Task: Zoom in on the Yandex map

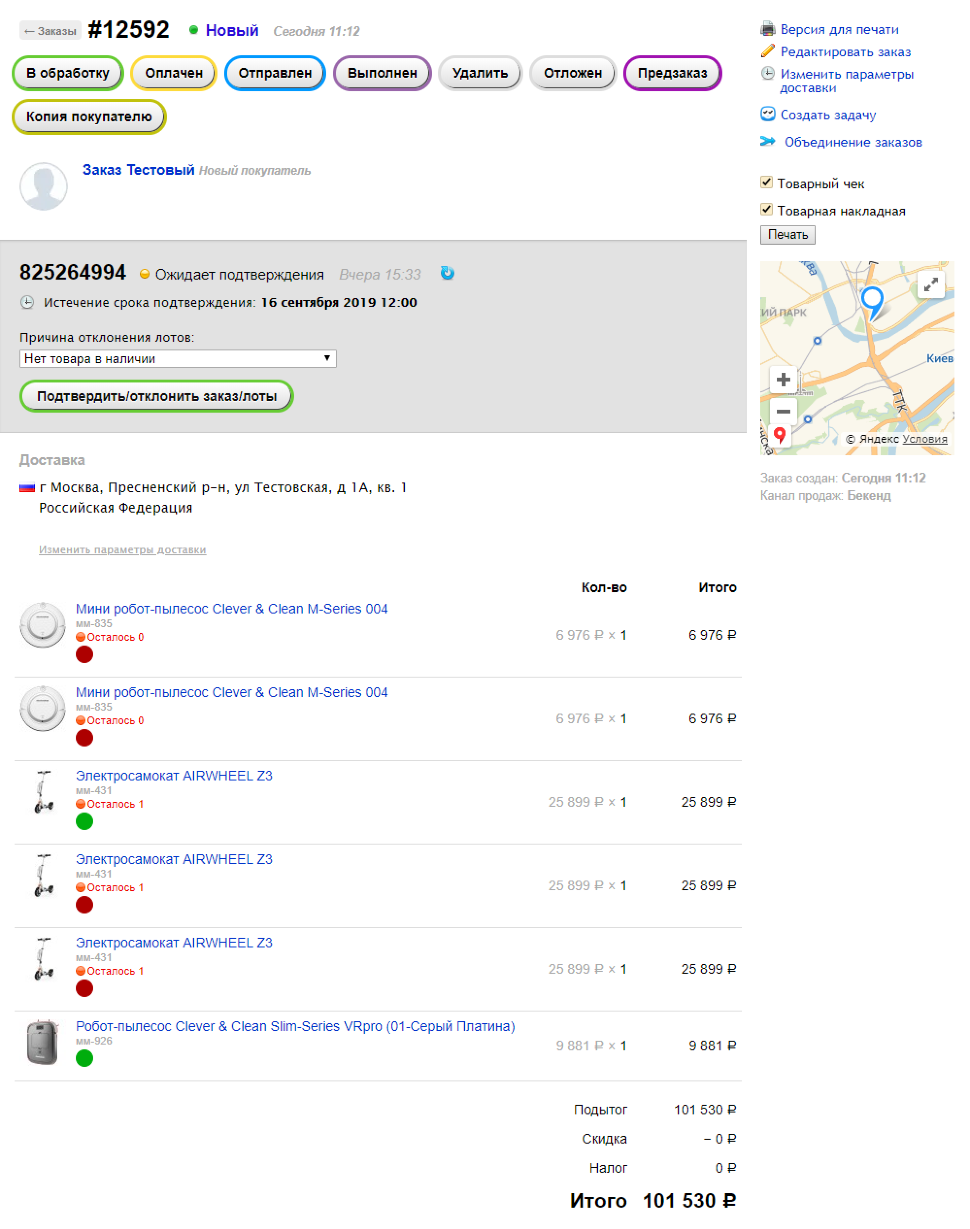Action: [783, 380]
